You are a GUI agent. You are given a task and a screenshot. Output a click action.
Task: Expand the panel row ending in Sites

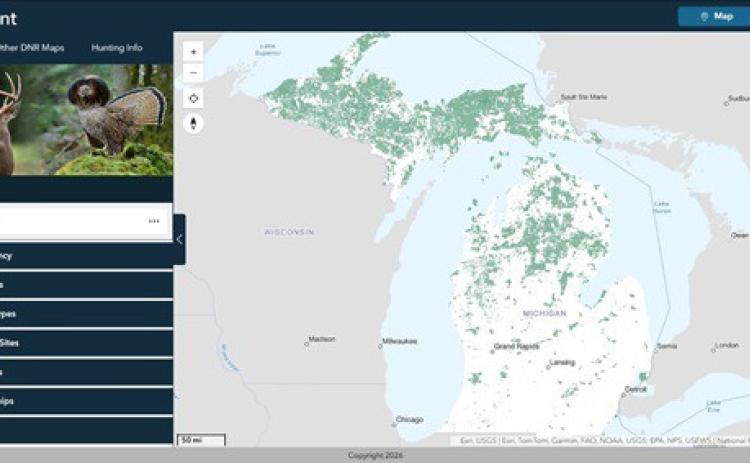pyautogui.click(x=86, y=342)
